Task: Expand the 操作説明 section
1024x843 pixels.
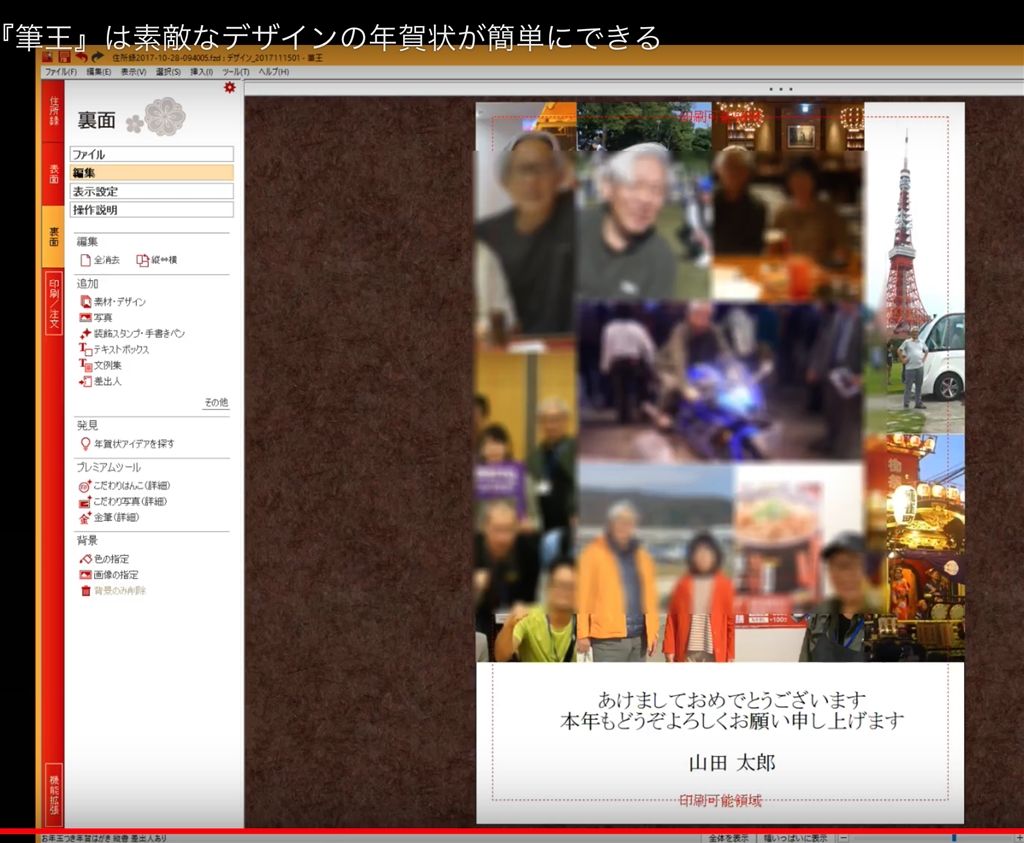Action: 151,209
